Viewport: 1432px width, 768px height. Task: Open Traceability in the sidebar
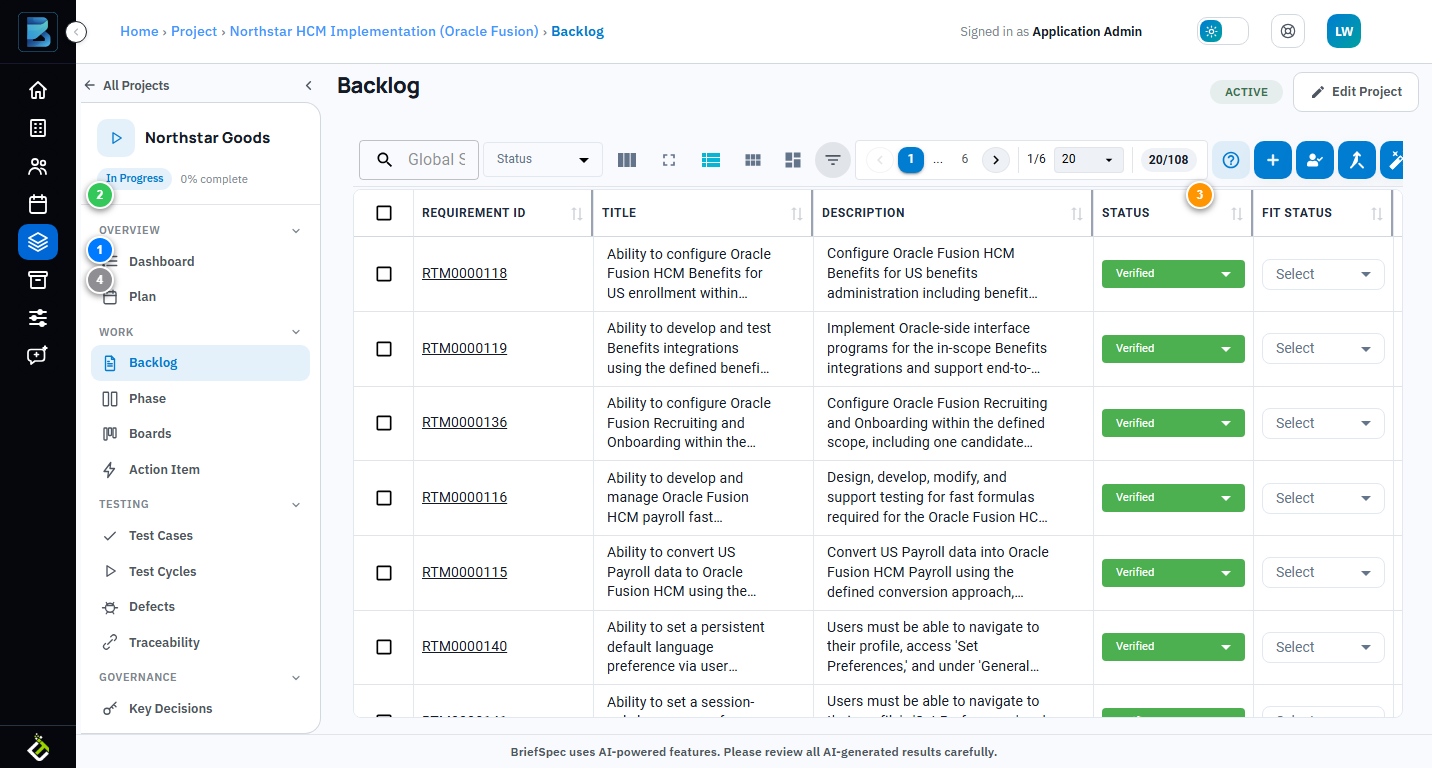pos(200,643)
